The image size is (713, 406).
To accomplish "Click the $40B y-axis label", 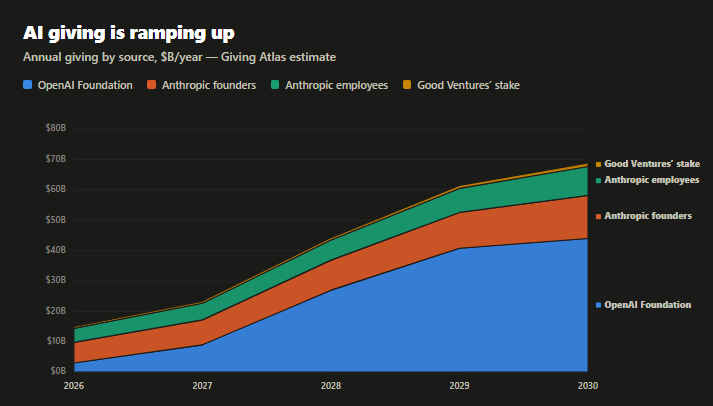I will click(56, 250).
